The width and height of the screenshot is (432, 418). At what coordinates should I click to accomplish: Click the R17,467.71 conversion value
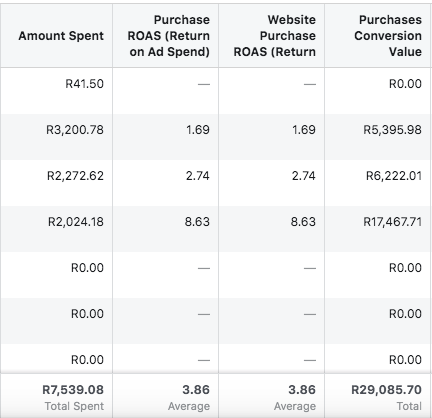click(393, 222)
